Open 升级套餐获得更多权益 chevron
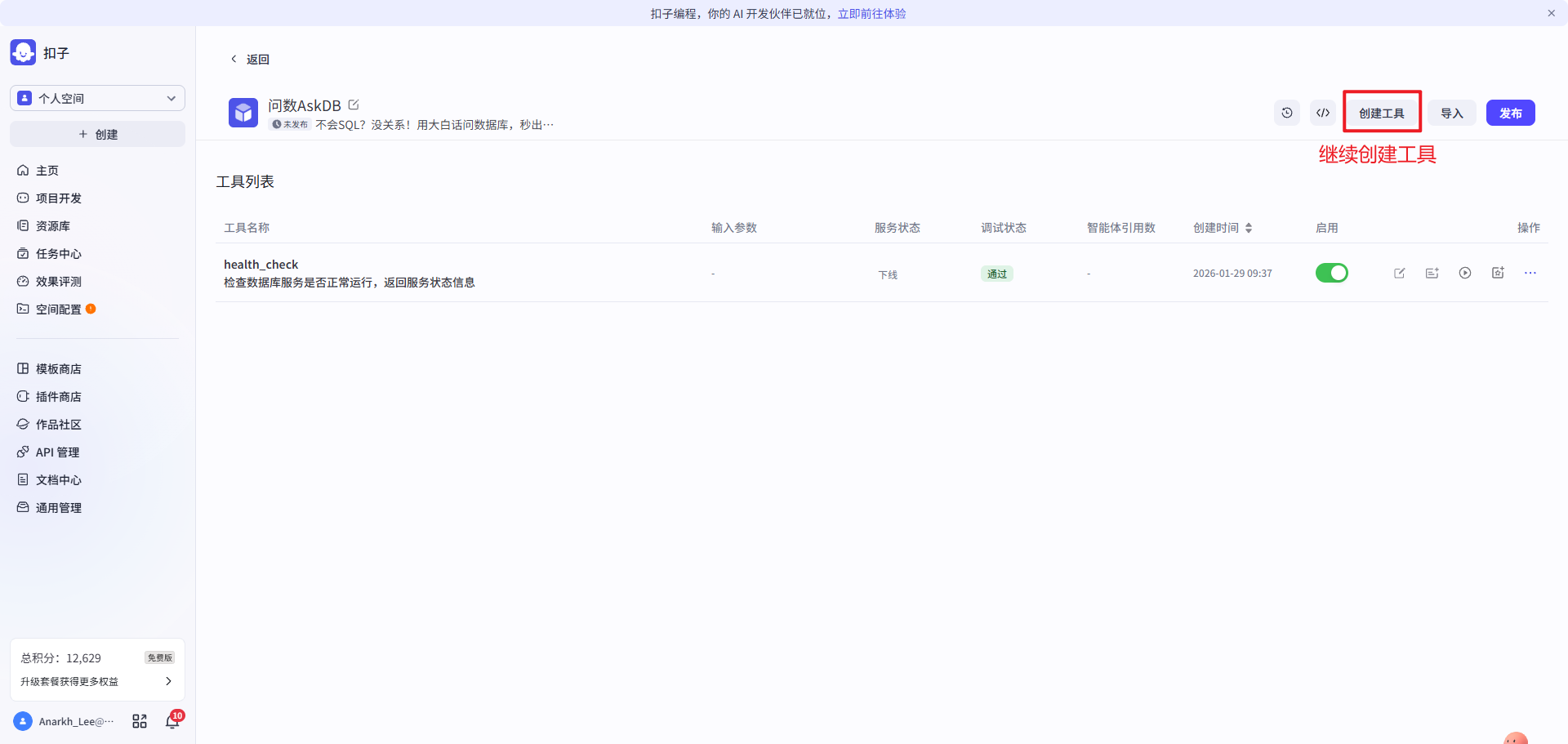The width and height of the screenshot is (1568, 744). [x=168, y=681]
